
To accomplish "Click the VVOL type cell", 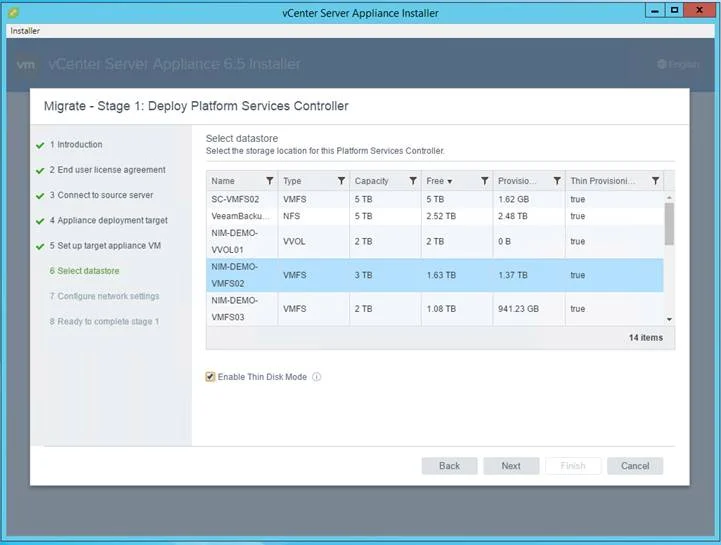I will [294, 241].
